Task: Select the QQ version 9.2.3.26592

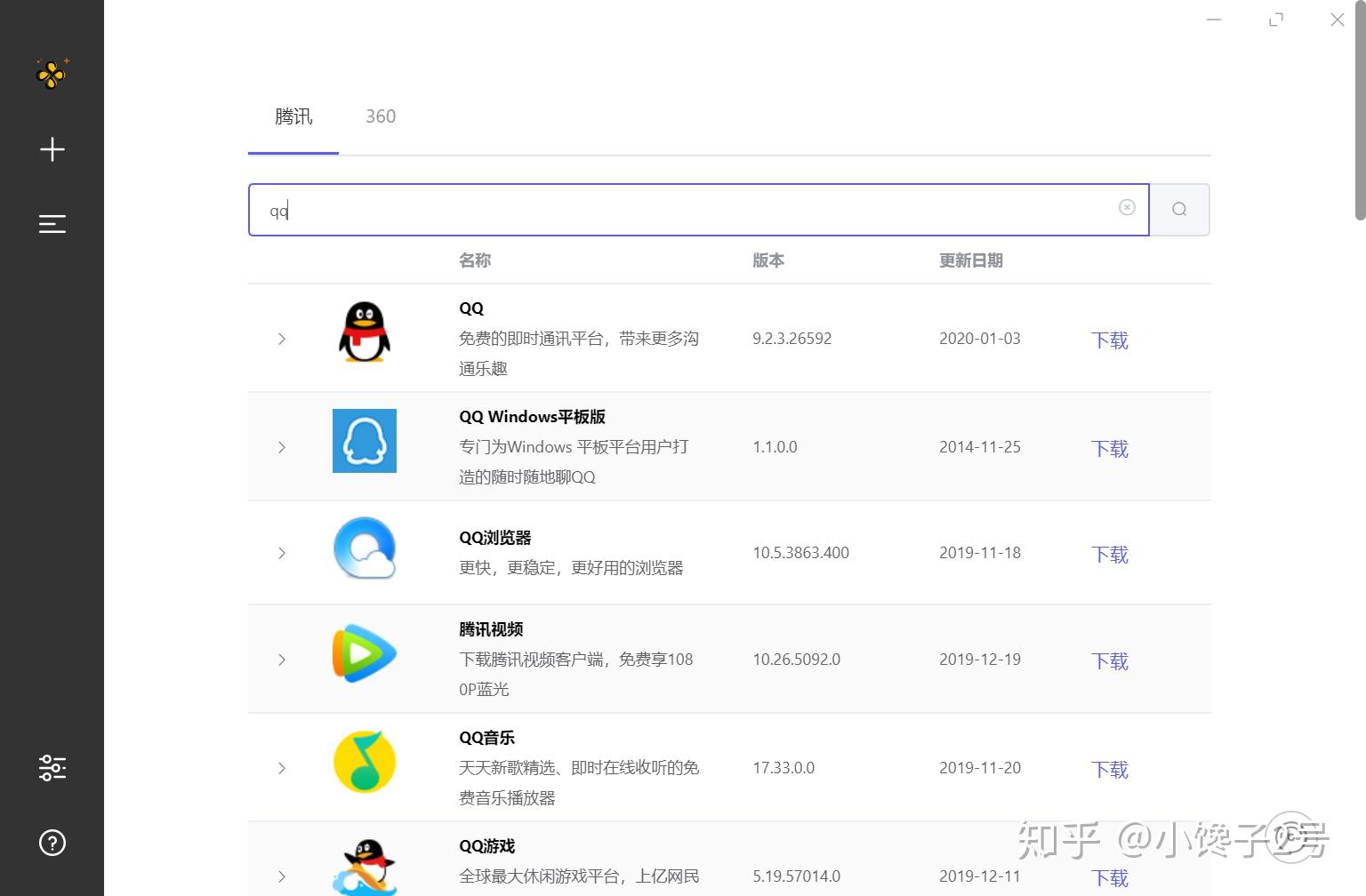Action: tap(792, 339)
